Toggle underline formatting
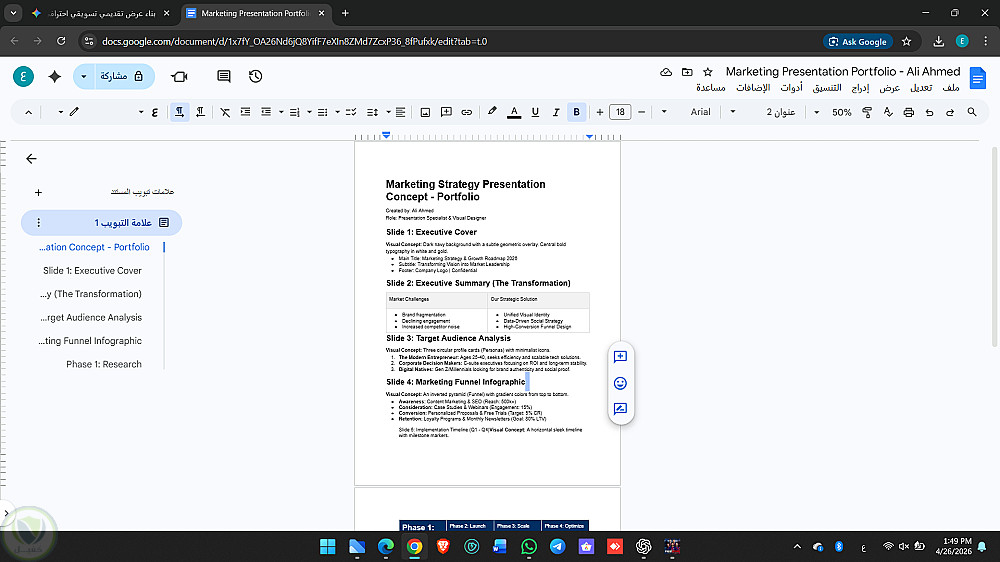This screenshot has height=562, width=1000. (535, 112)
